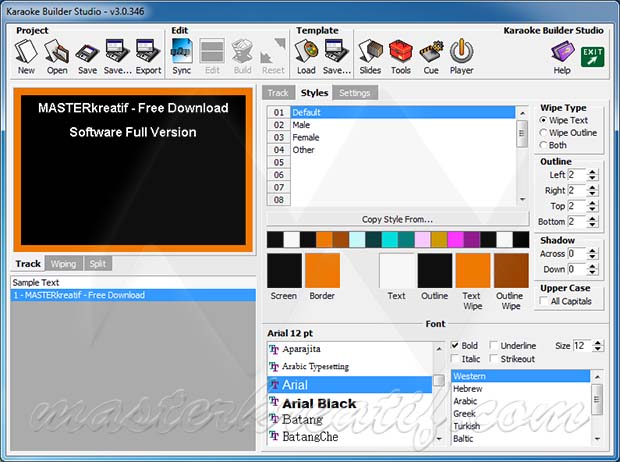The height and width of the screenshot is (462, 620).
Task: Enable the All Capitals checkbox
Action: pyautogui.click(x=544, y=301)
